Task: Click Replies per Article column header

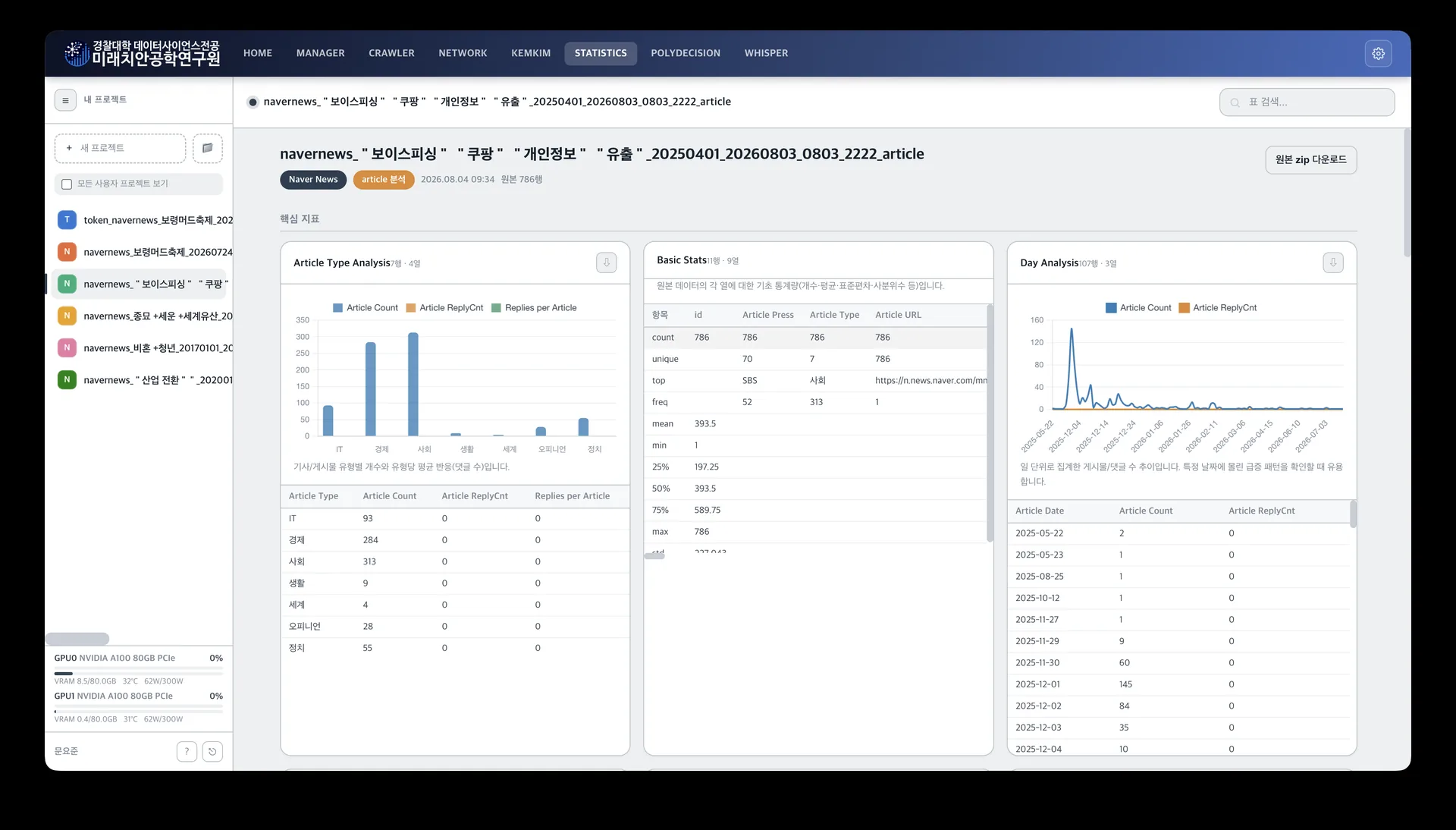Action: [x=572, y=496]
